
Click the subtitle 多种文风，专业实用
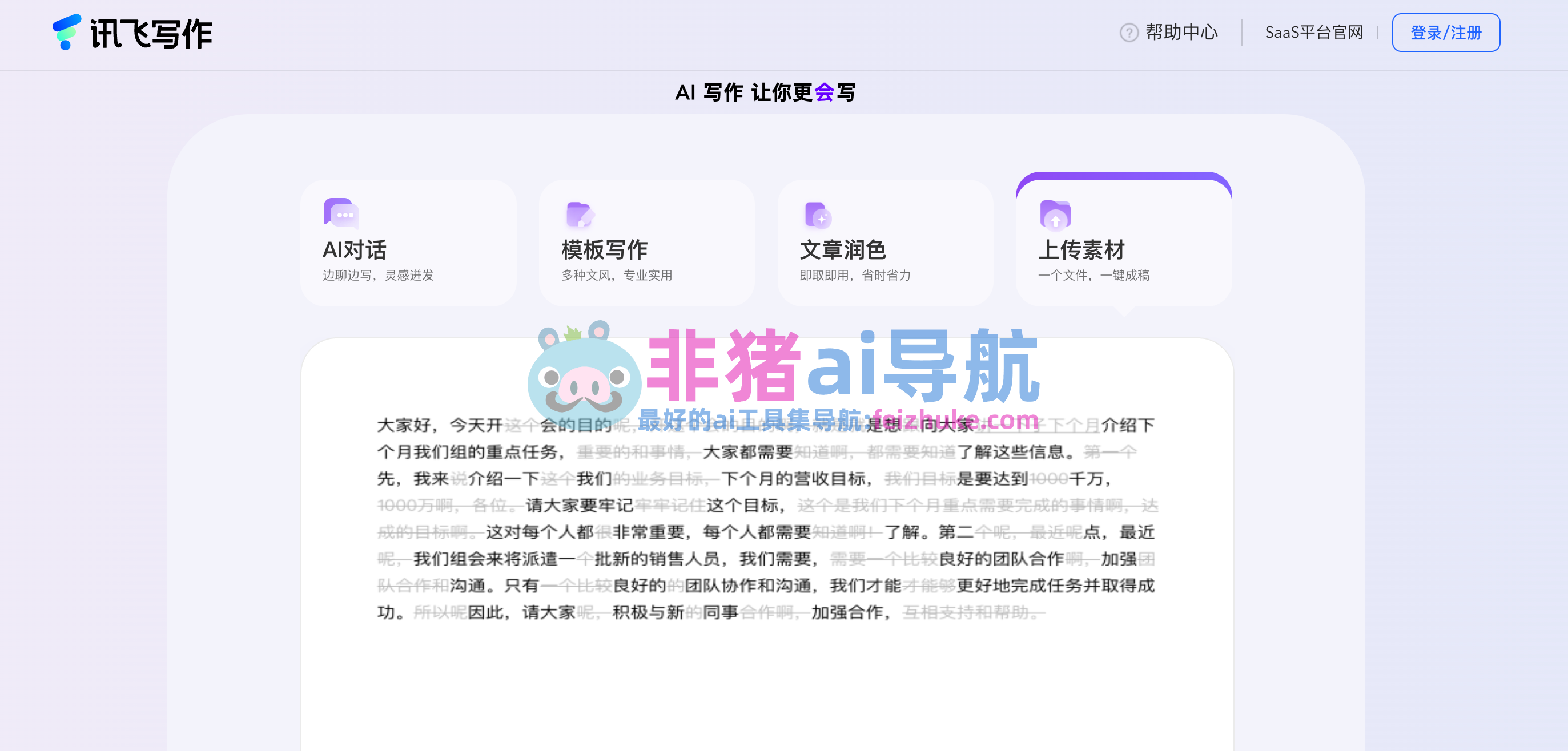click(617, 275)
